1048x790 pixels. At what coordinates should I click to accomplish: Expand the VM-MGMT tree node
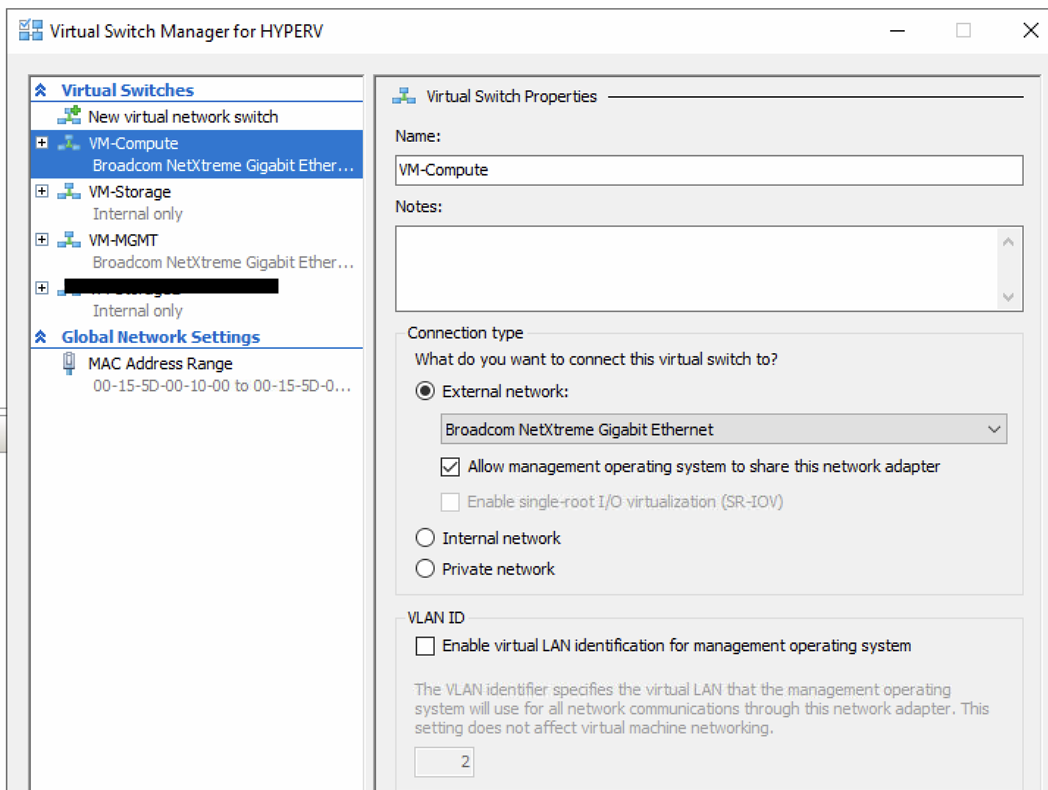[x=42, y=240]
